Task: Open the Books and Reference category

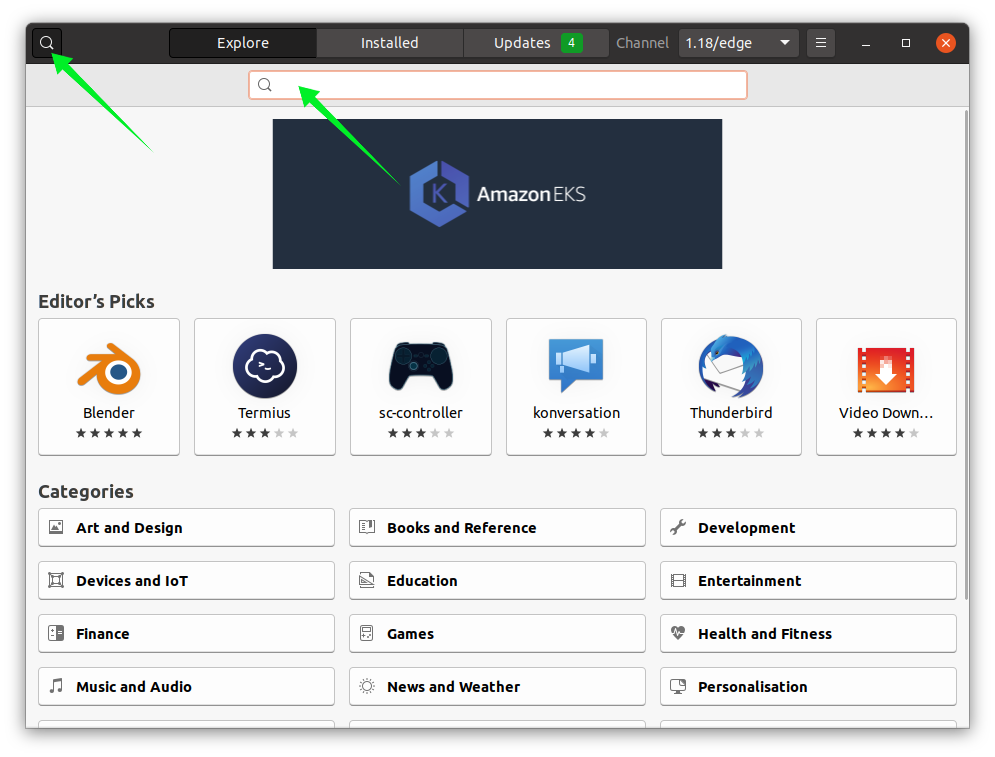Action: tap(498, 527)
